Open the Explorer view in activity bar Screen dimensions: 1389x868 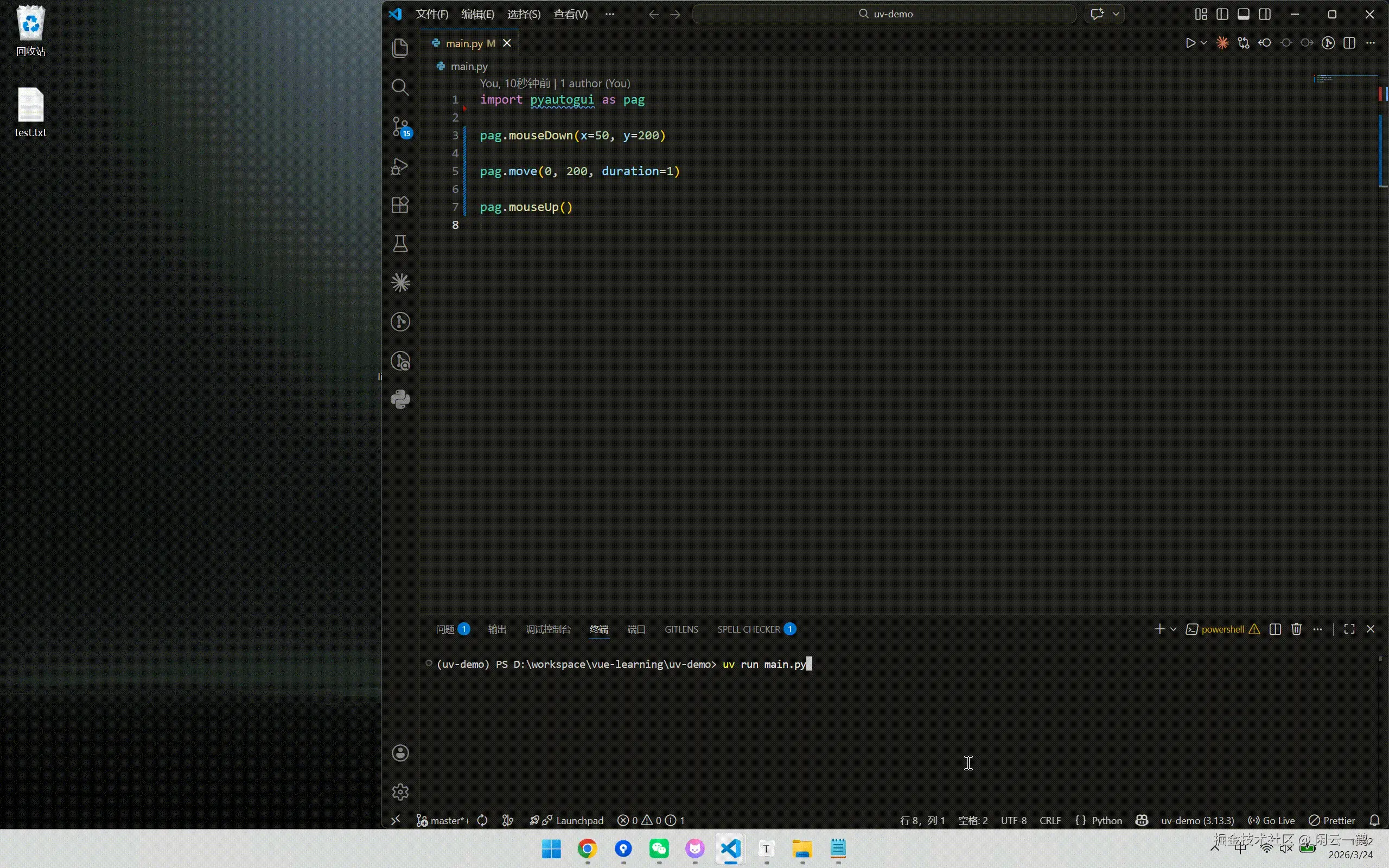400,48
